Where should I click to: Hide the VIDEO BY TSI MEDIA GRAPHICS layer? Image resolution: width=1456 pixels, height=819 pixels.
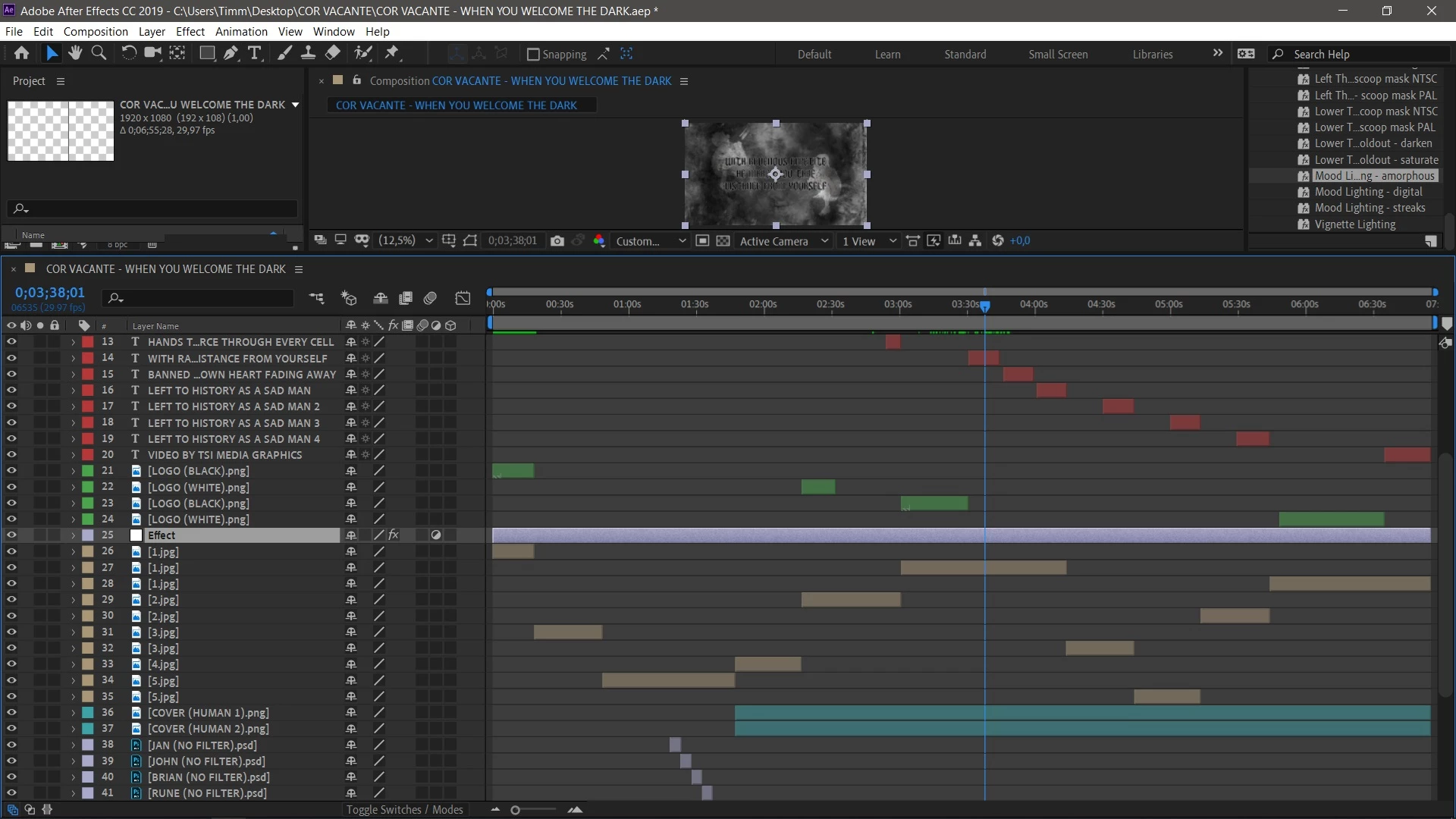(x=11, y=455)
